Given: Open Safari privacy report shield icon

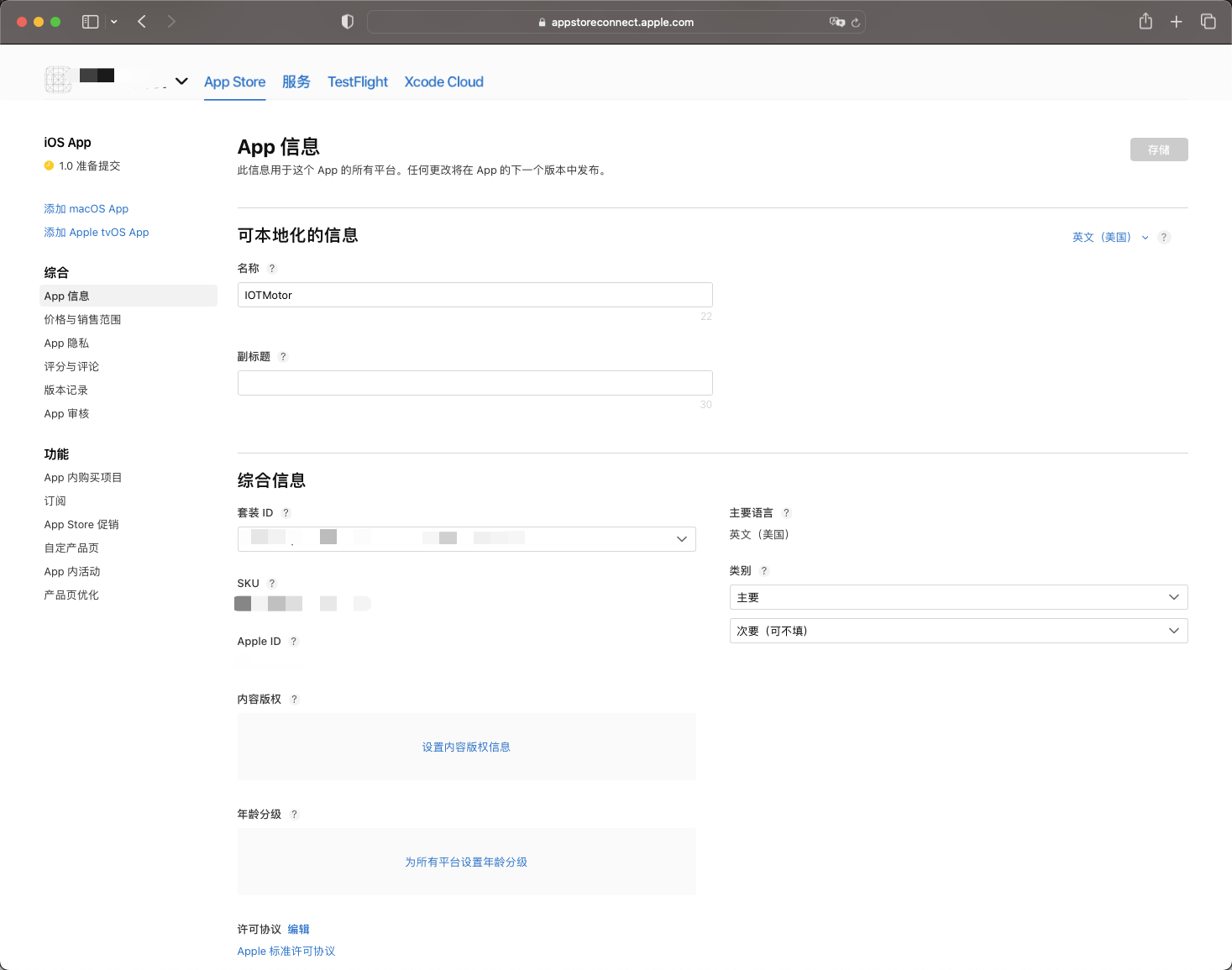Looking at the screenshot, I should coord(348,22).
